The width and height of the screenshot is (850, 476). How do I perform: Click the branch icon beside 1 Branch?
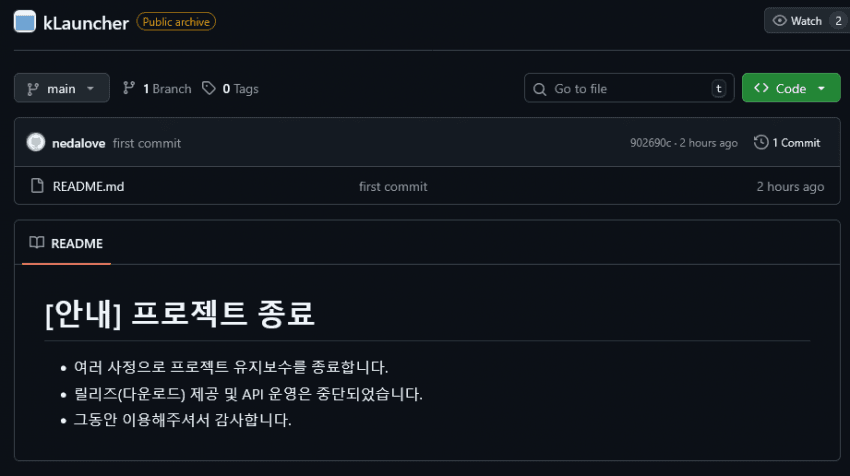tap(129, 88)
